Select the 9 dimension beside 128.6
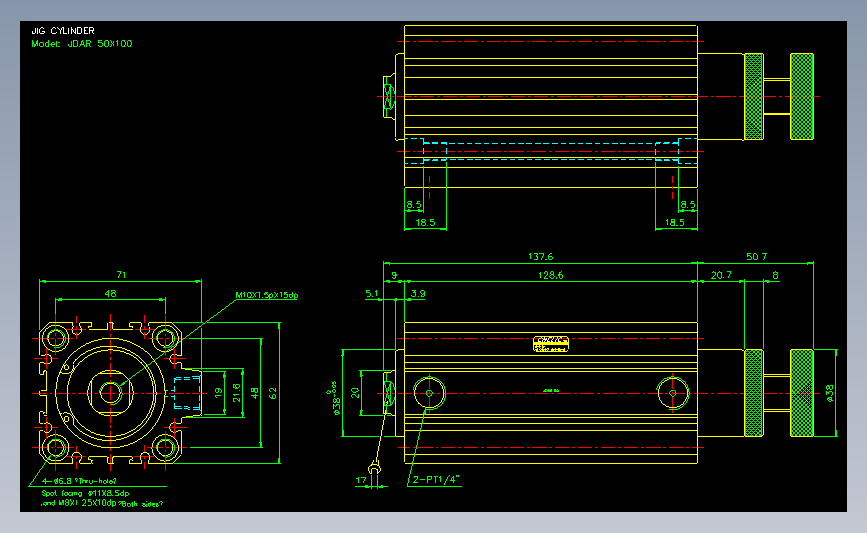Viewport: 867px width, 533px height. tap(394, 275)
